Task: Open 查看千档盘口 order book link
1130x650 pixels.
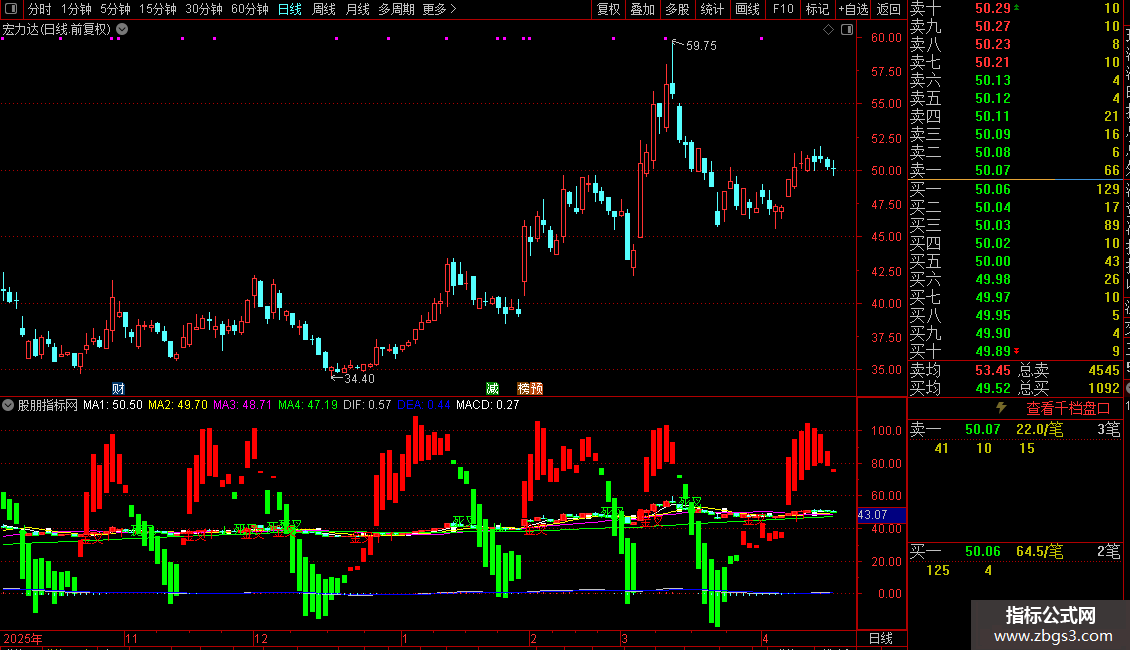Action: [x=1068, y=409]
